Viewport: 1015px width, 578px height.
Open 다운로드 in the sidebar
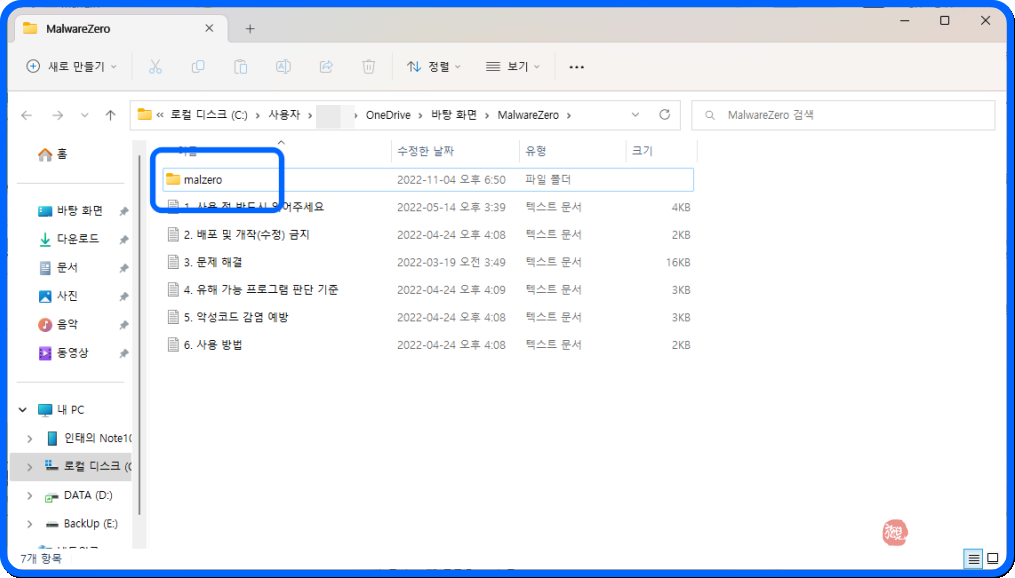point(69,239)
